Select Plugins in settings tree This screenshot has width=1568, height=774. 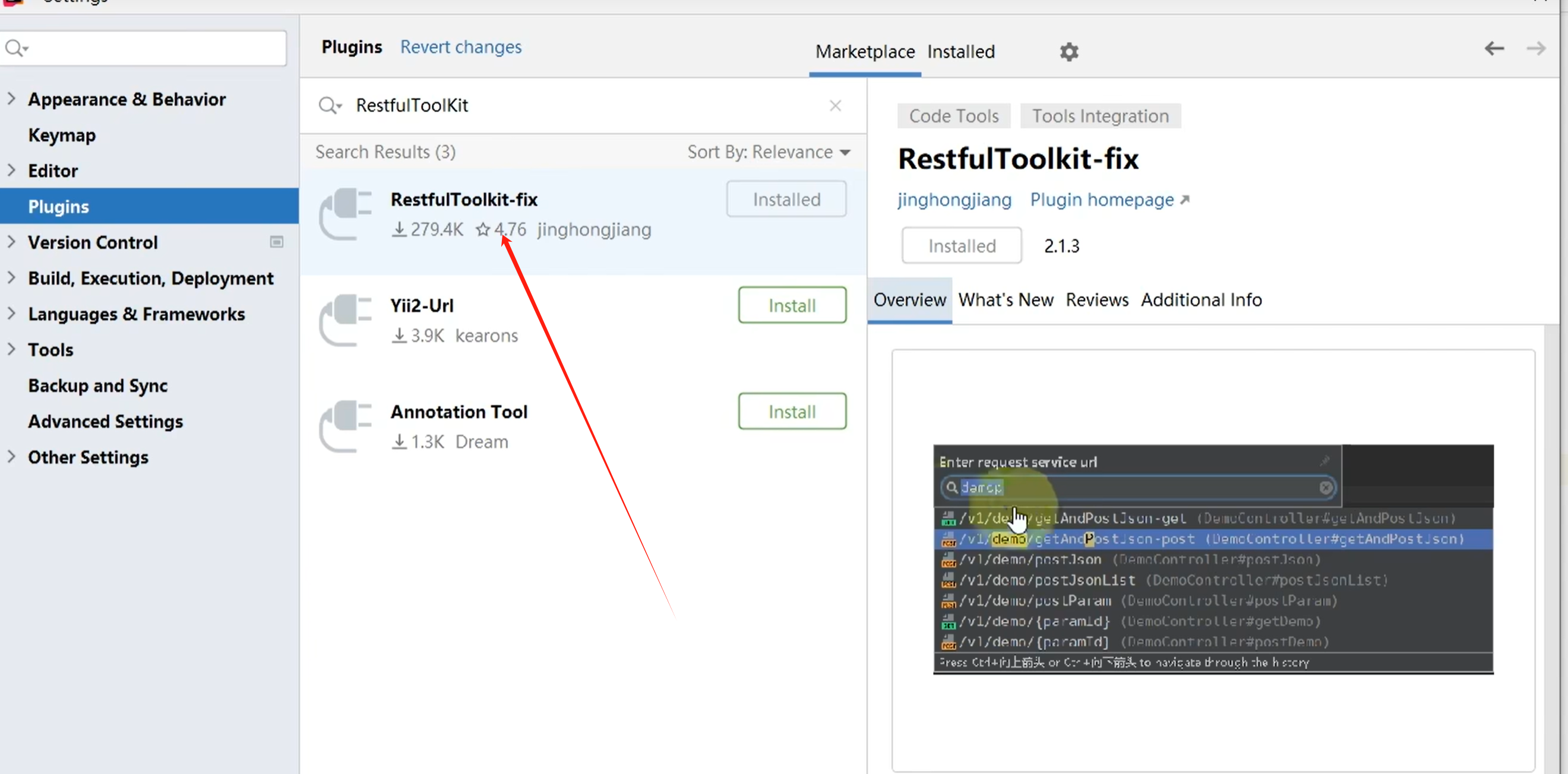tap(149, 207)
